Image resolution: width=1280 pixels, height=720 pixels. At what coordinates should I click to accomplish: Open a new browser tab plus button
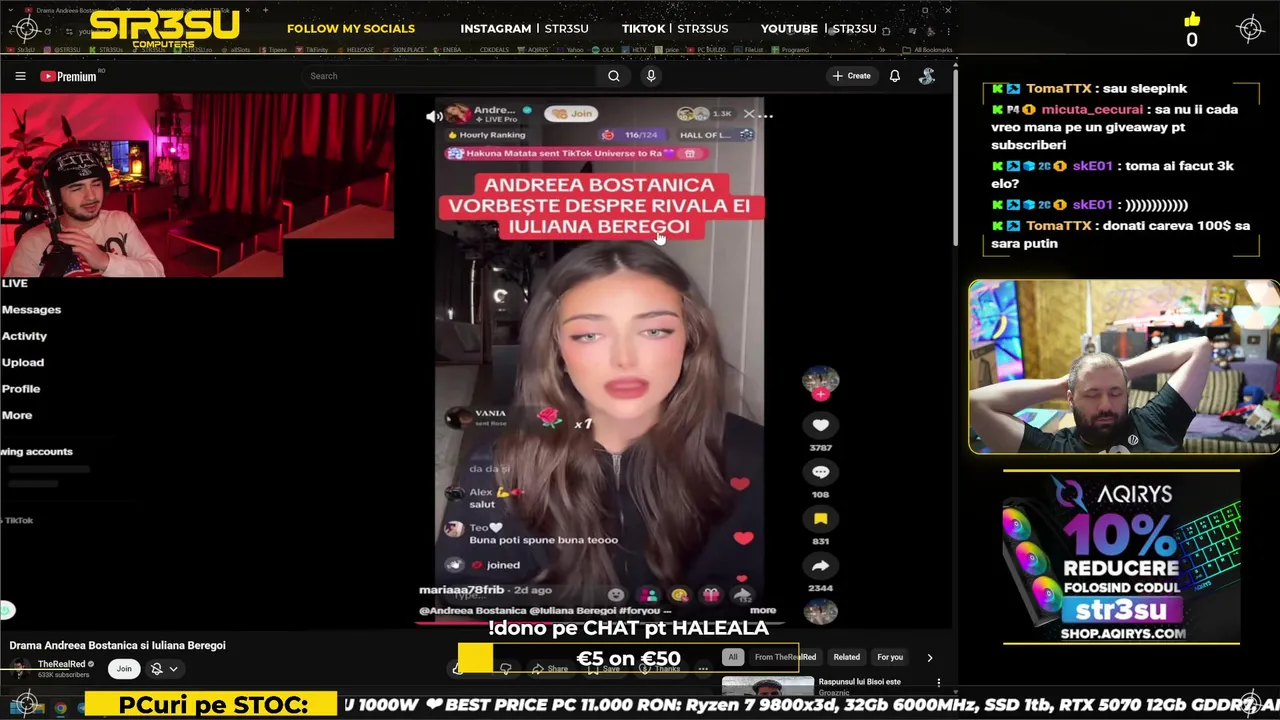pos(266,10)
